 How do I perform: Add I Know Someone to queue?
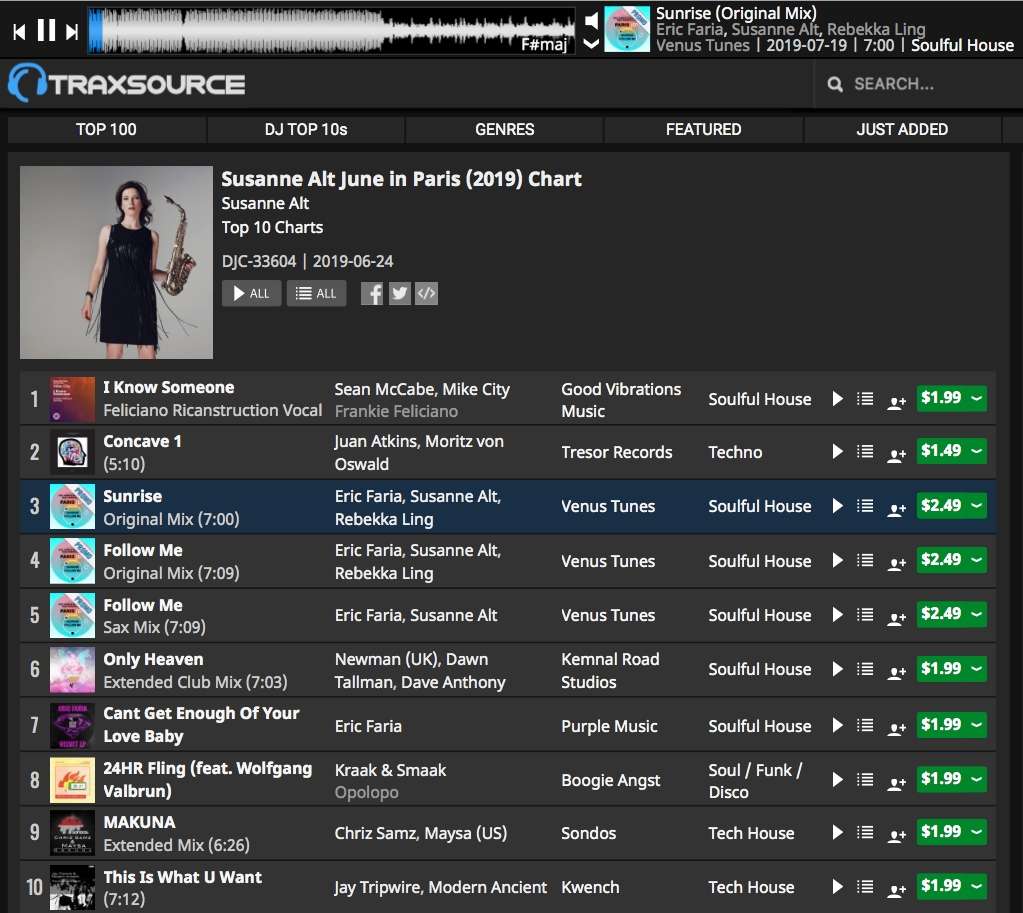pos(865,399)
